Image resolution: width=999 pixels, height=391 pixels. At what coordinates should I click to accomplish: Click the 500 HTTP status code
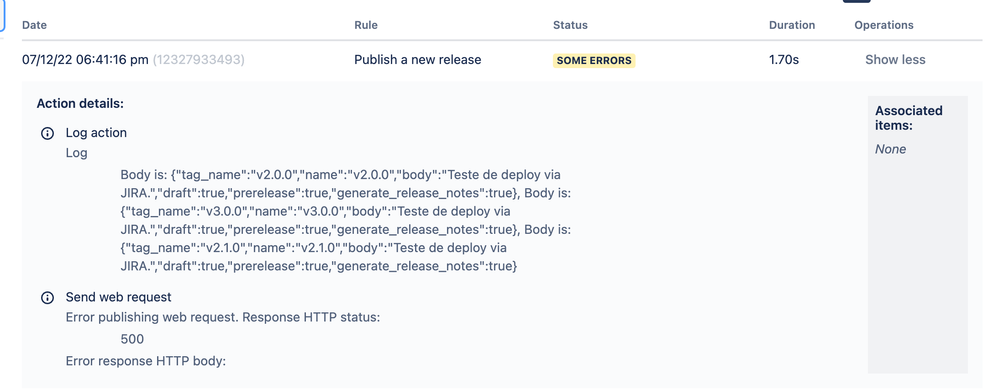point(132,339)
